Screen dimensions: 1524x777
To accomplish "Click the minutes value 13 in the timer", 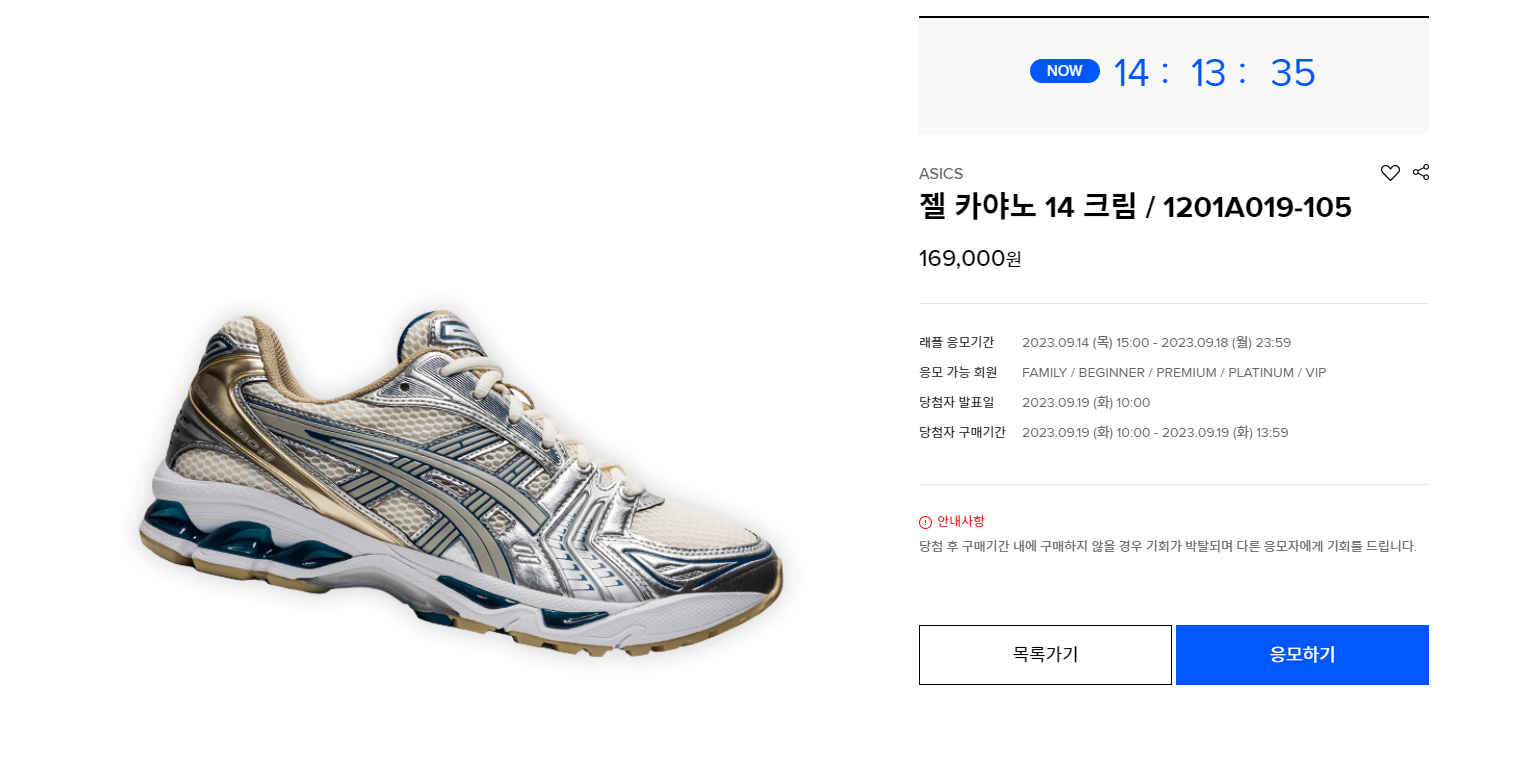I will click(1208, 73).
